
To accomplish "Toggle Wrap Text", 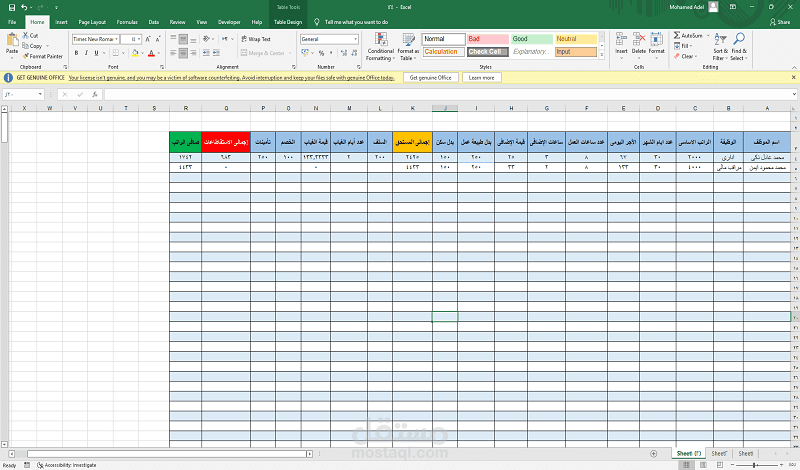I will 256,39.
